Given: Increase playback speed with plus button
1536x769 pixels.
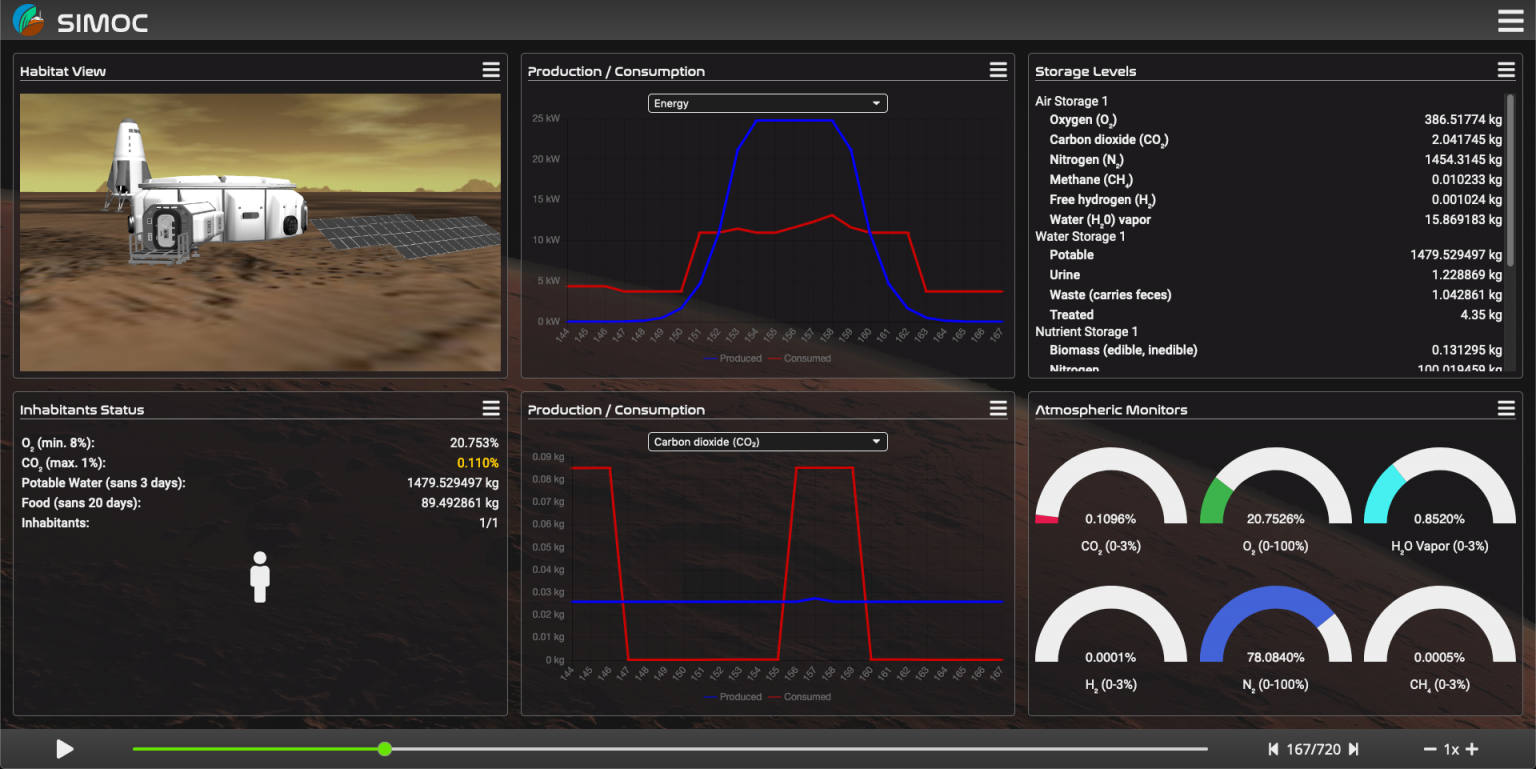Looking at the screenshot, I should tap(1472, 749).
